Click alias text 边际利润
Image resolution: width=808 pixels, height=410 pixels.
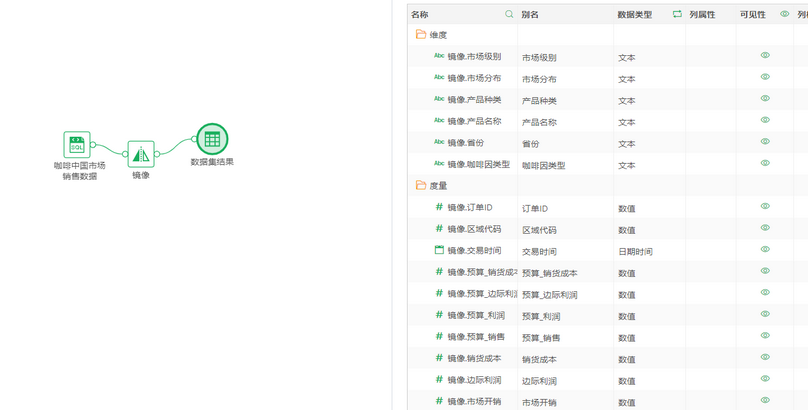click(x=539, y=381)
